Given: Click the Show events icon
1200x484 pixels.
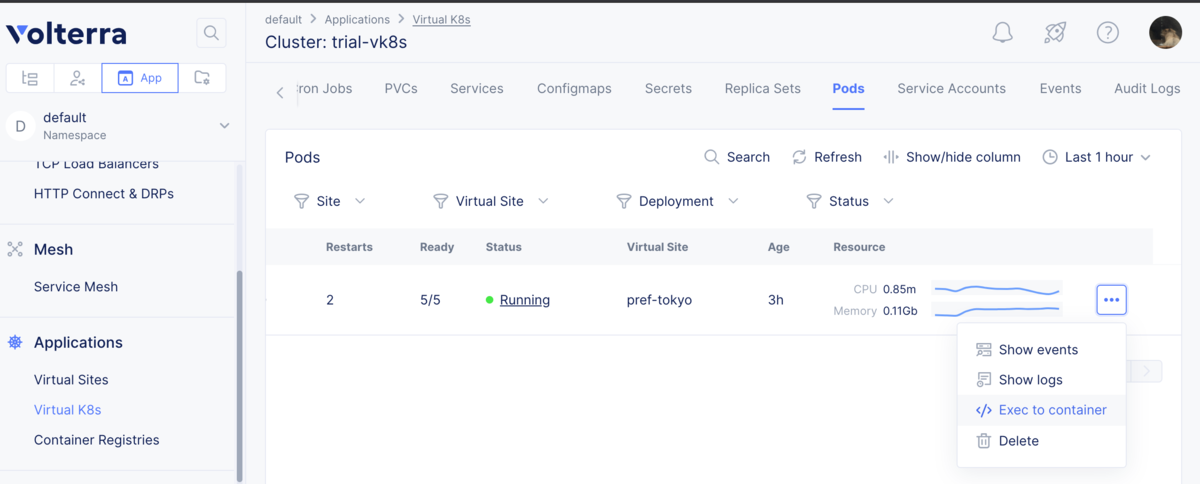Looking at the screenshot, I should (984, 350).
